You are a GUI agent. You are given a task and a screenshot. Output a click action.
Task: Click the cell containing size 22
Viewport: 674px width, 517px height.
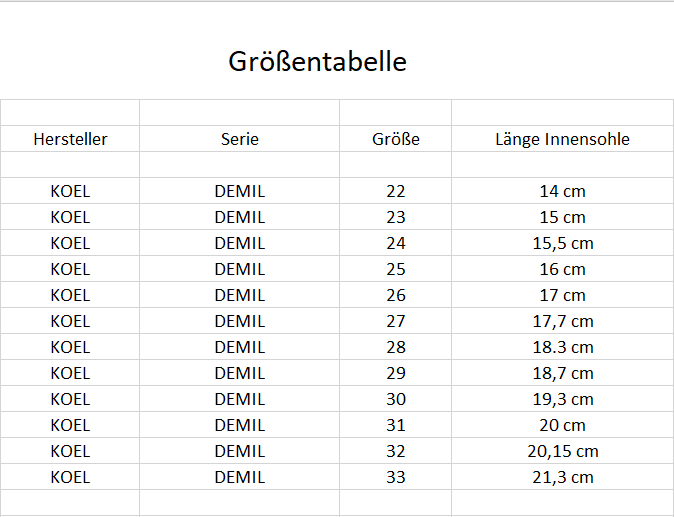tap(396, 191)
